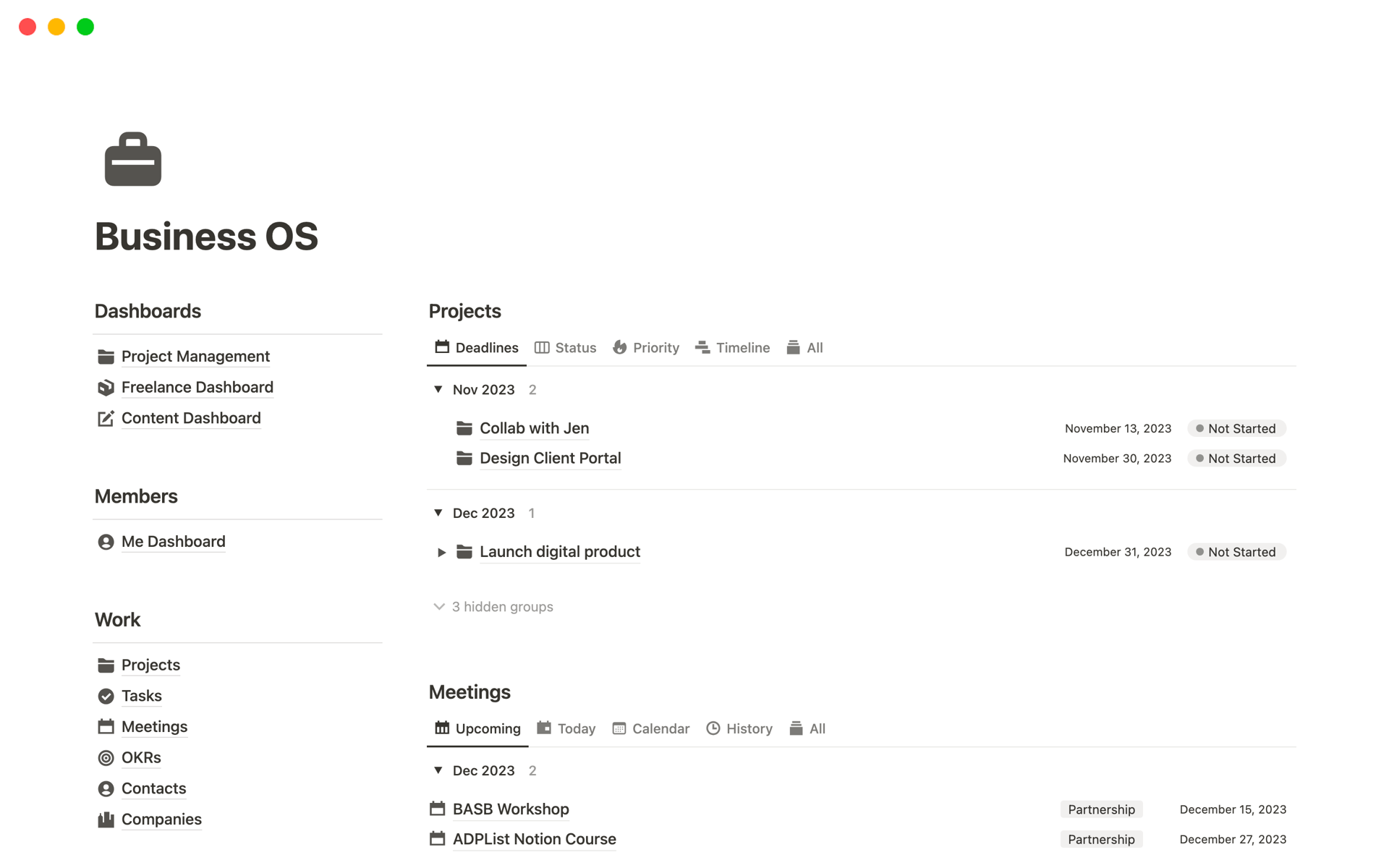Switch to the Timeline projects view
This screenshot has width=1389, height=868.
coord(732,348)
